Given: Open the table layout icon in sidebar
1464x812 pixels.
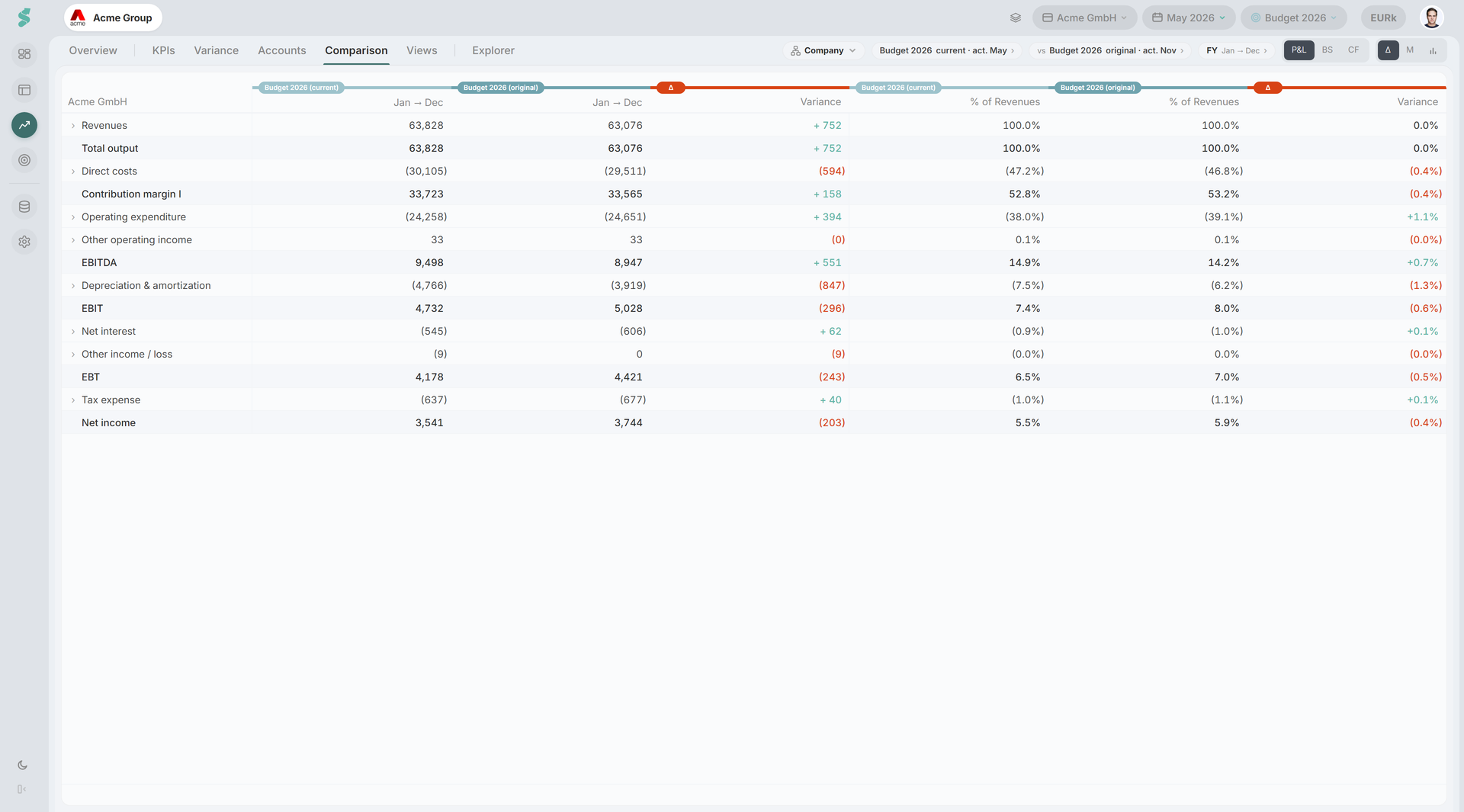Looking at the screenshot, I should tap(24, 90).
